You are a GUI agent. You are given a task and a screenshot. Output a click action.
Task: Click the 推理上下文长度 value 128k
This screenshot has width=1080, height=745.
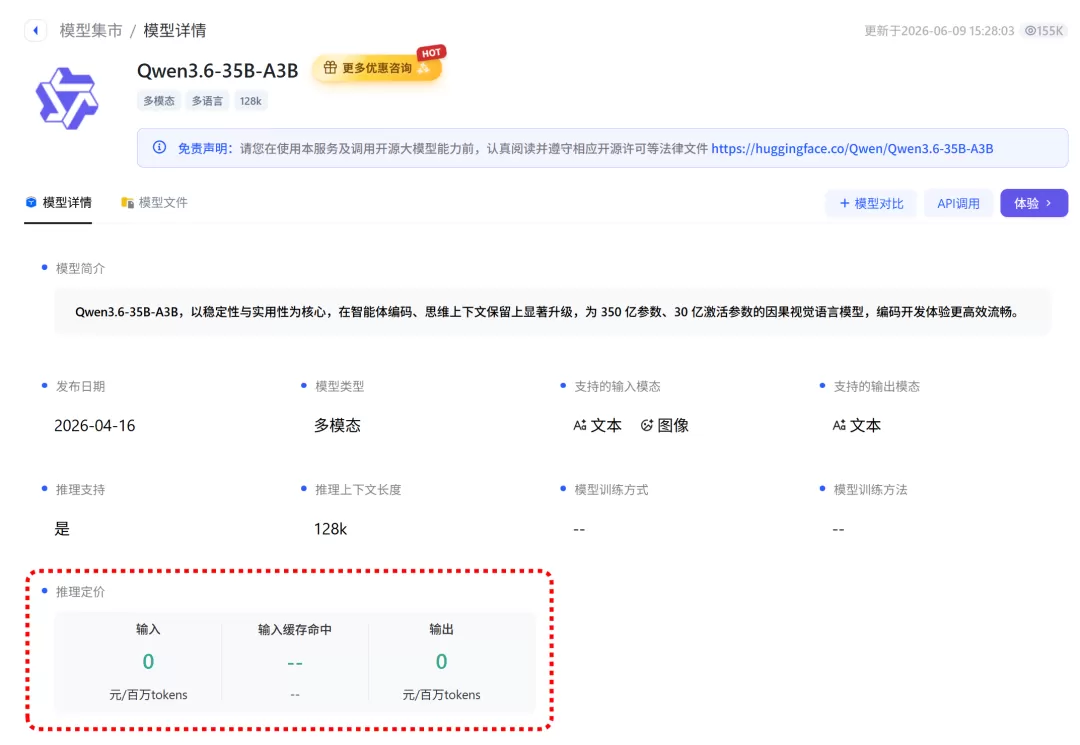click(331, 529)
